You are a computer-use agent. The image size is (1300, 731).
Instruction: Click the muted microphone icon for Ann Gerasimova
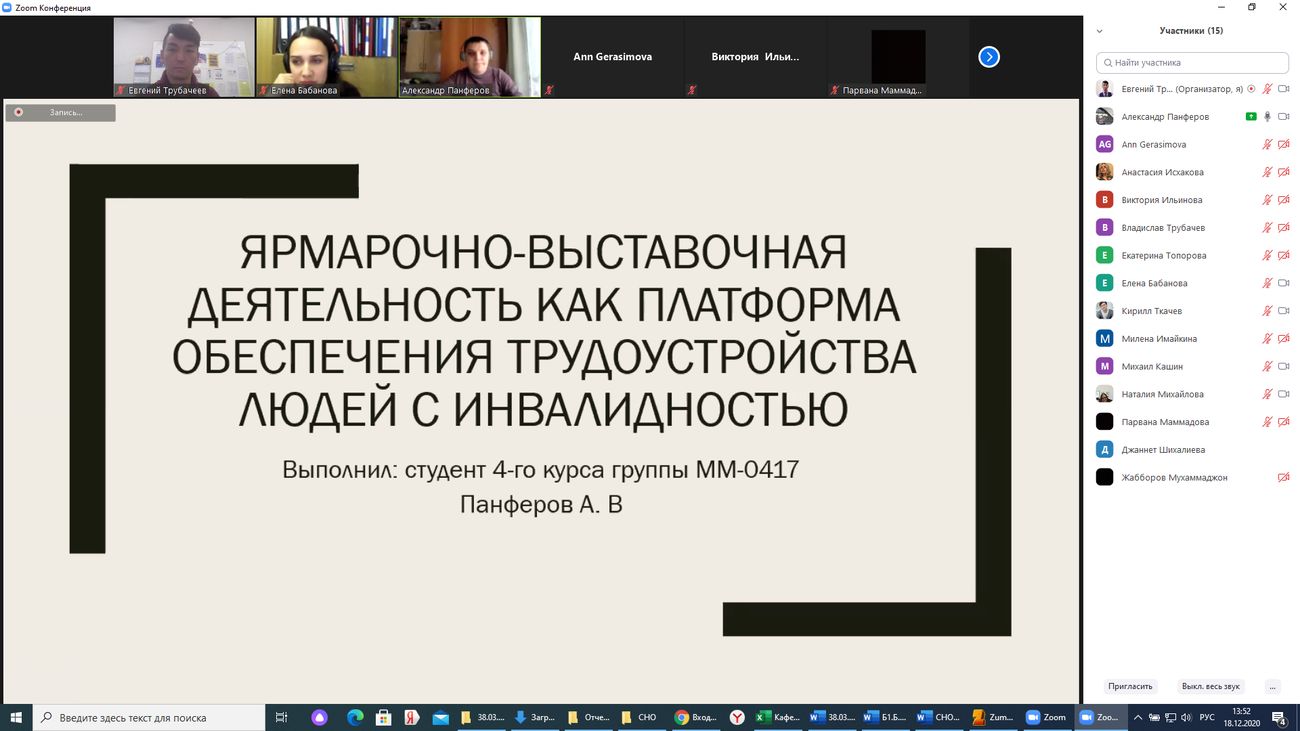[1267, 145]
